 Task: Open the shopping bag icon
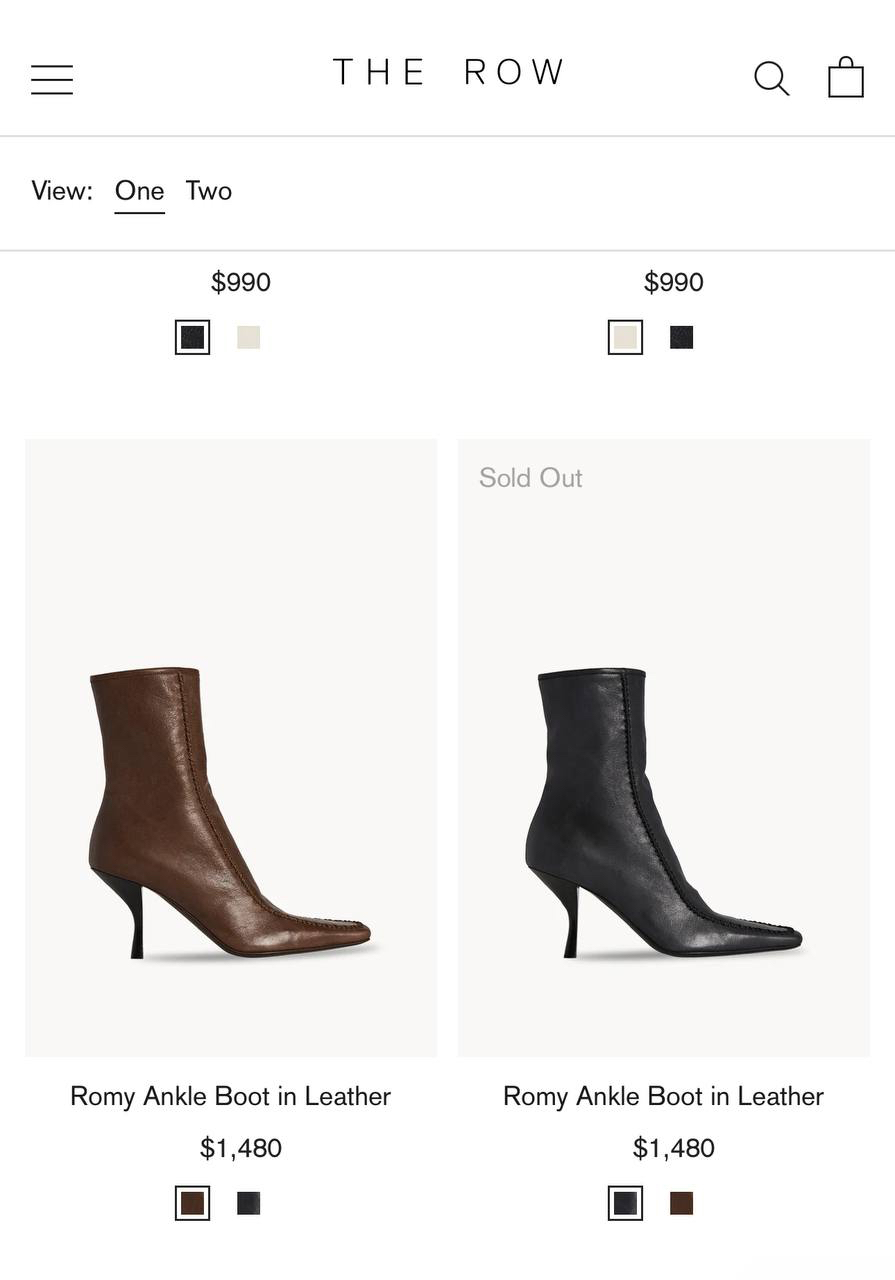pos(845,77)
